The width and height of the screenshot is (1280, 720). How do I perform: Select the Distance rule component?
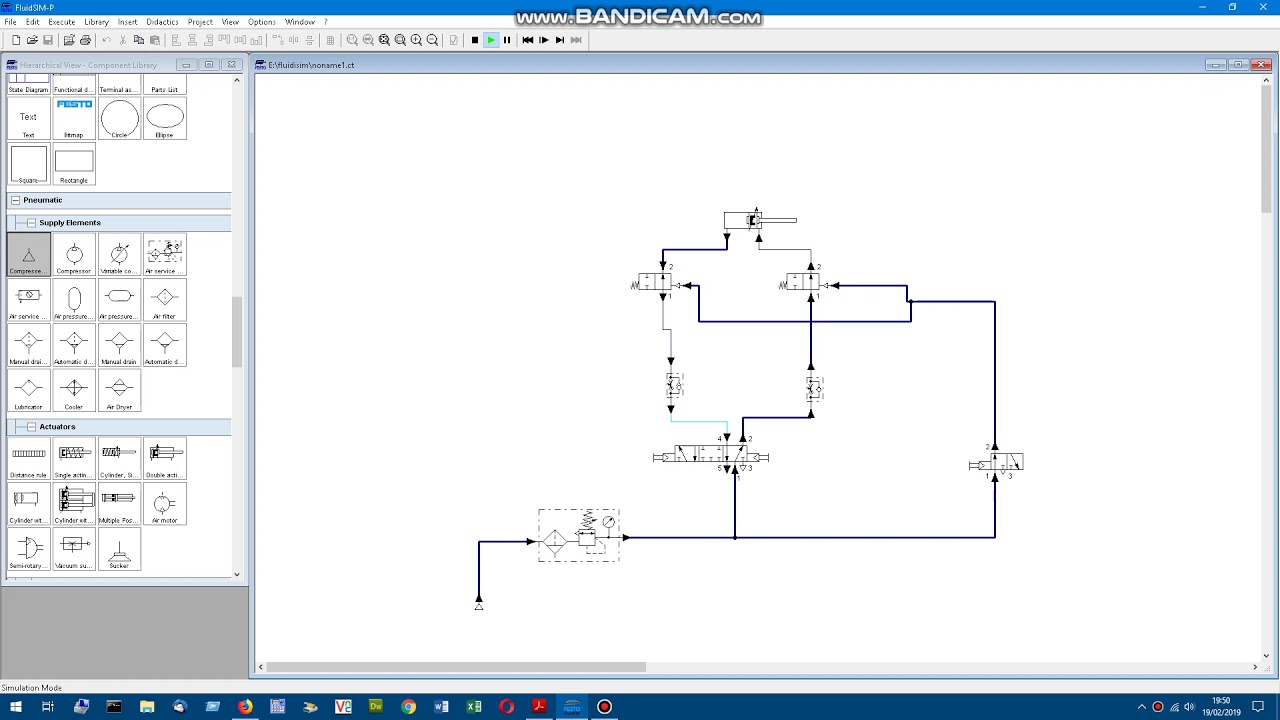pyautogui.click(x=28, y=460)
